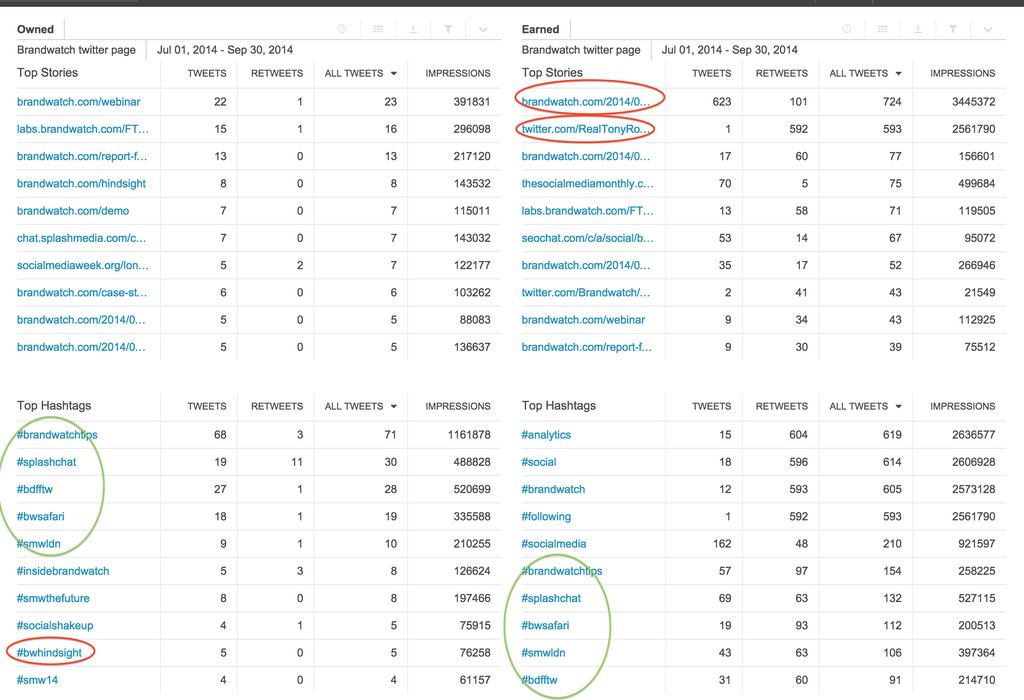Click the table view icon above Earned panel

(883, 29)
